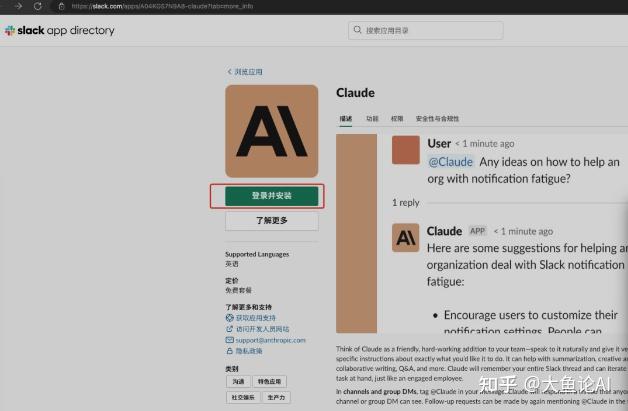This screenshot has height=411, width=628.
Task: Open the Slack app directory logo
Action: pos(60,30)
